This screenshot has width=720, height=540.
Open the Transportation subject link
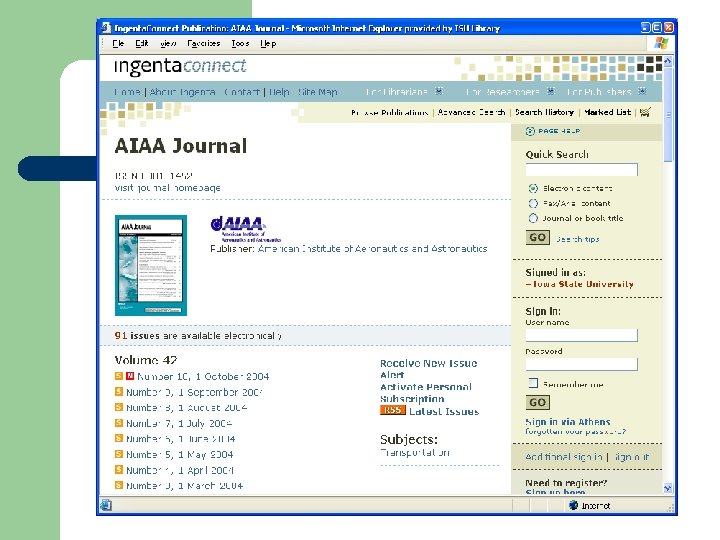click(x=415, y=452)
